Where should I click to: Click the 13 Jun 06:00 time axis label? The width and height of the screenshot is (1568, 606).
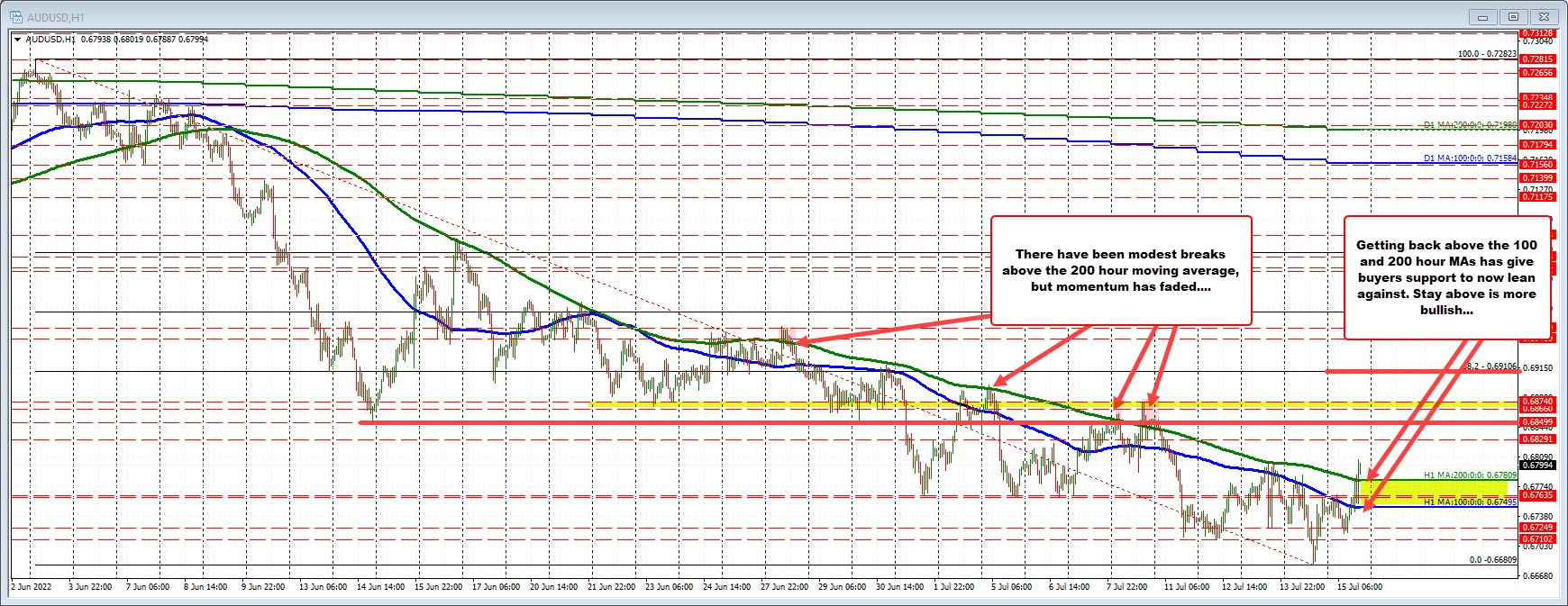tap(324, 586)
